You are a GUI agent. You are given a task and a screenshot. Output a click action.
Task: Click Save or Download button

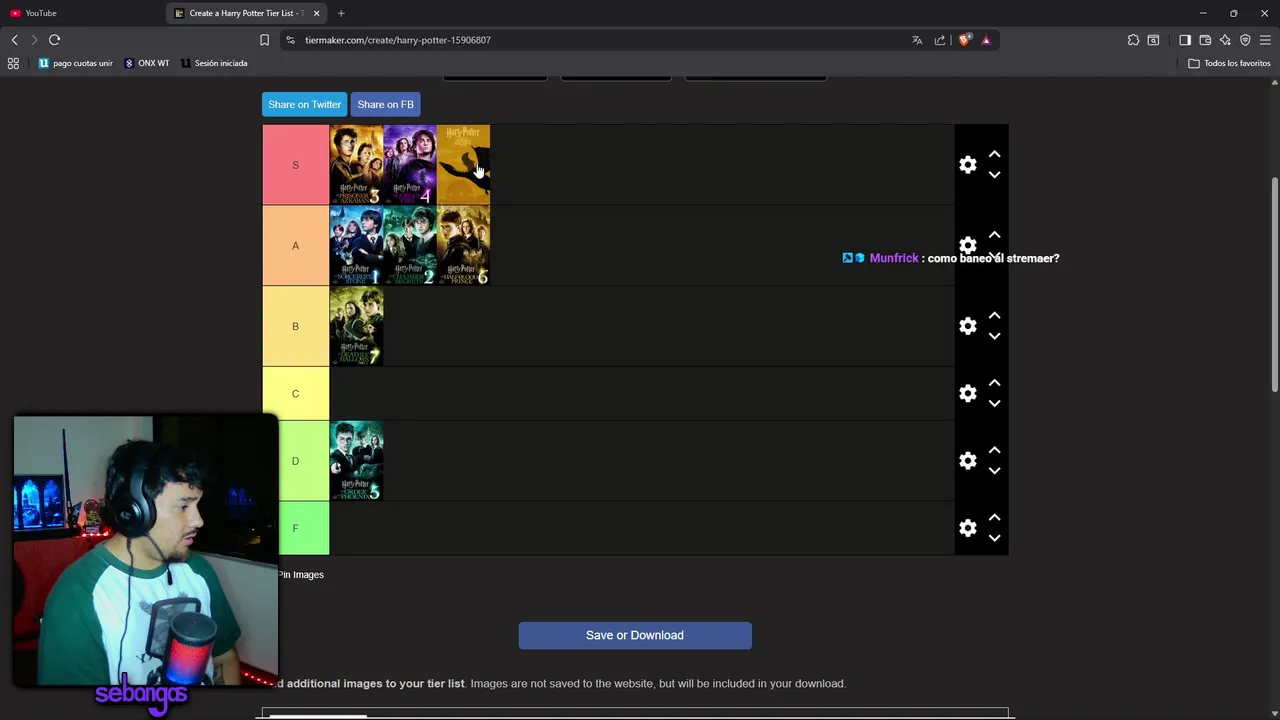coord(635,635)
